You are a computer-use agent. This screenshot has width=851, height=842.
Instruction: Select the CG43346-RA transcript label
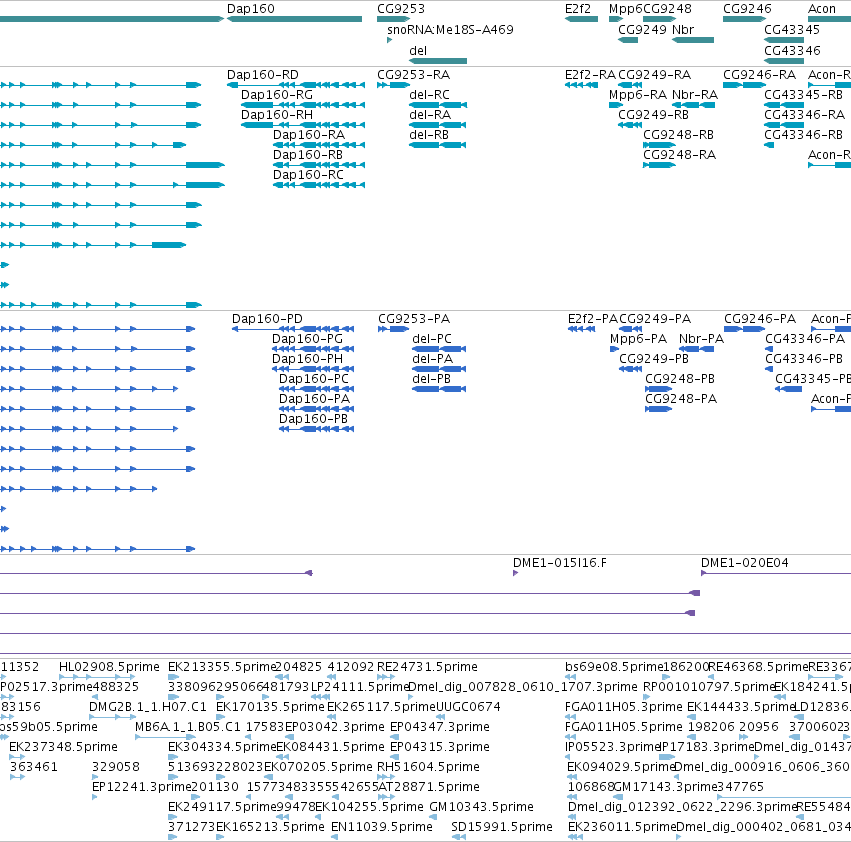pos(804,115)
